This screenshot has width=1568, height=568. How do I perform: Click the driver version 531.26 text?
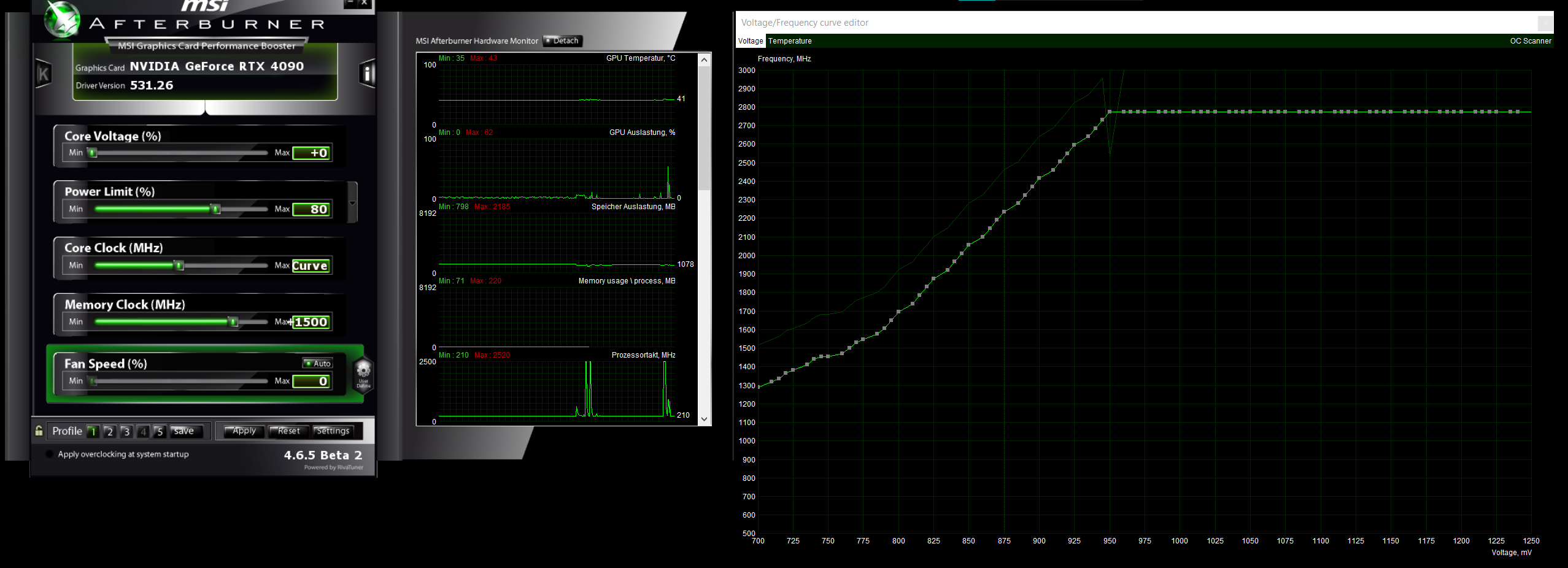click(x=152, y=85)
